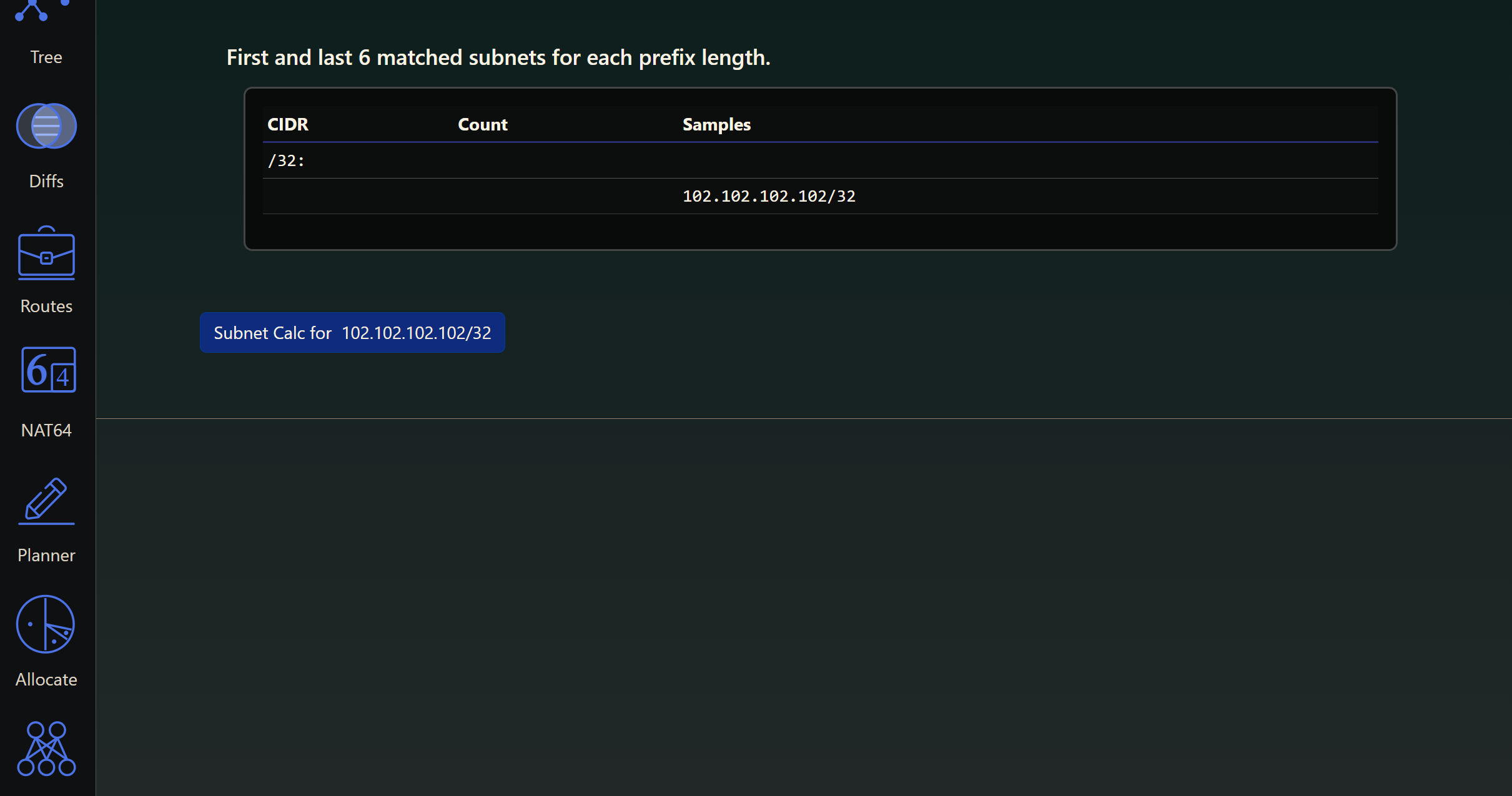Click the Samples column header
This screenshot has width=1512, height=796.
[716, 125]
